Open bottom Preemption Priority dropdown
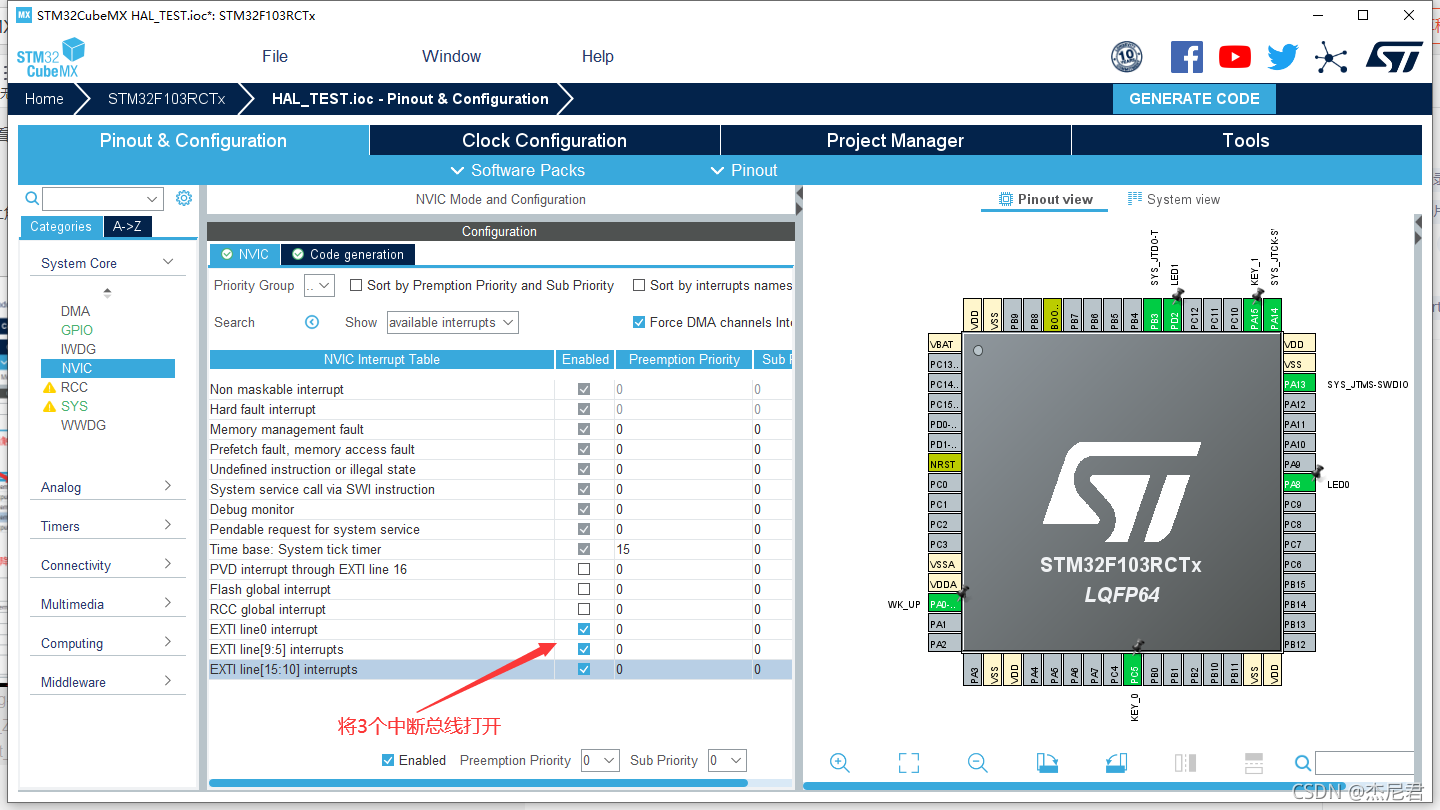 tap(600, 760)
